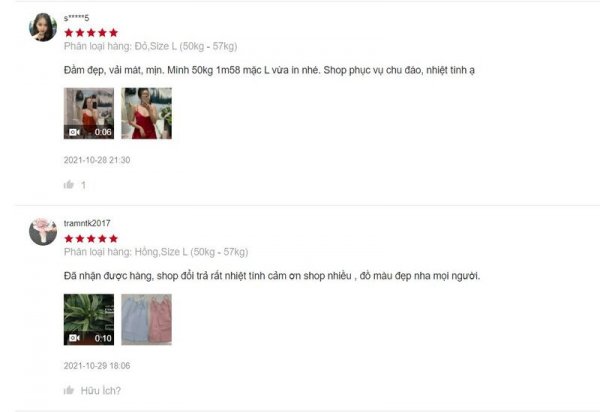Screen dimensions: 600x412
Task: Click username tramntk2017
Action: tap(87, 223)
